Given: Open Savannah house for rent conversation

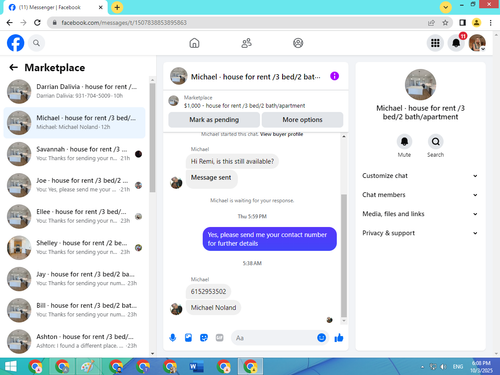Looking at the screenshot, I should coord(74,154).
